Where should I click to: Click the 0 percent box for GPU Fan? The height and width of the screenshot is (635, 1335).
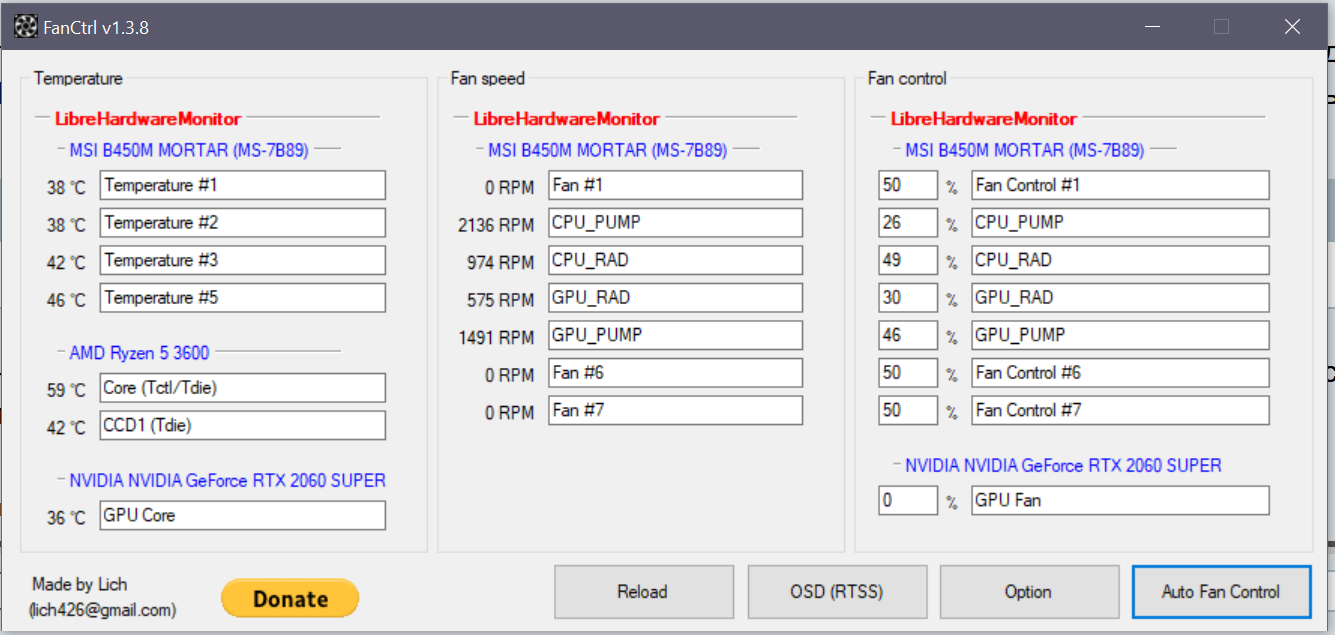[x=908, y=501]
